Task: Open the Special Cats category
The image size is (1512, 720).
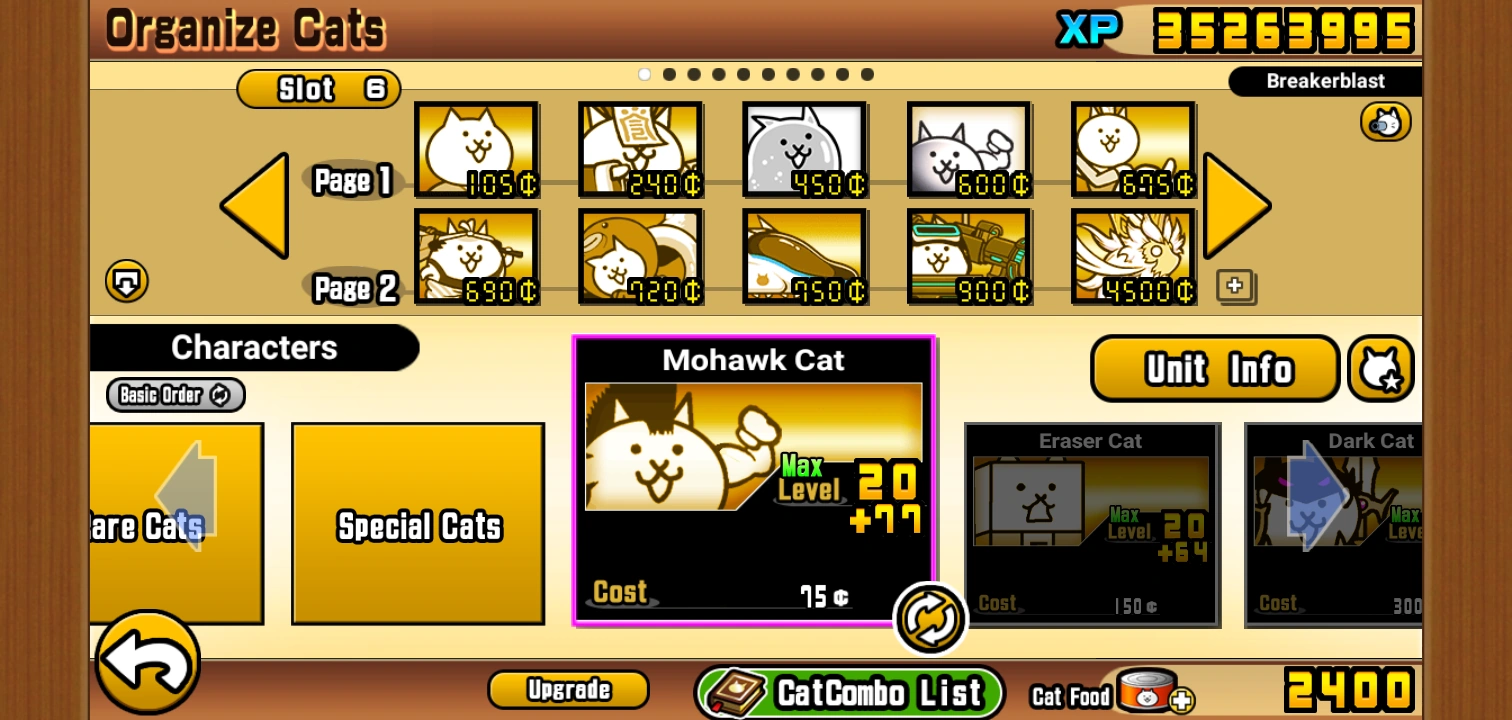Action: [x=418, y=524]
